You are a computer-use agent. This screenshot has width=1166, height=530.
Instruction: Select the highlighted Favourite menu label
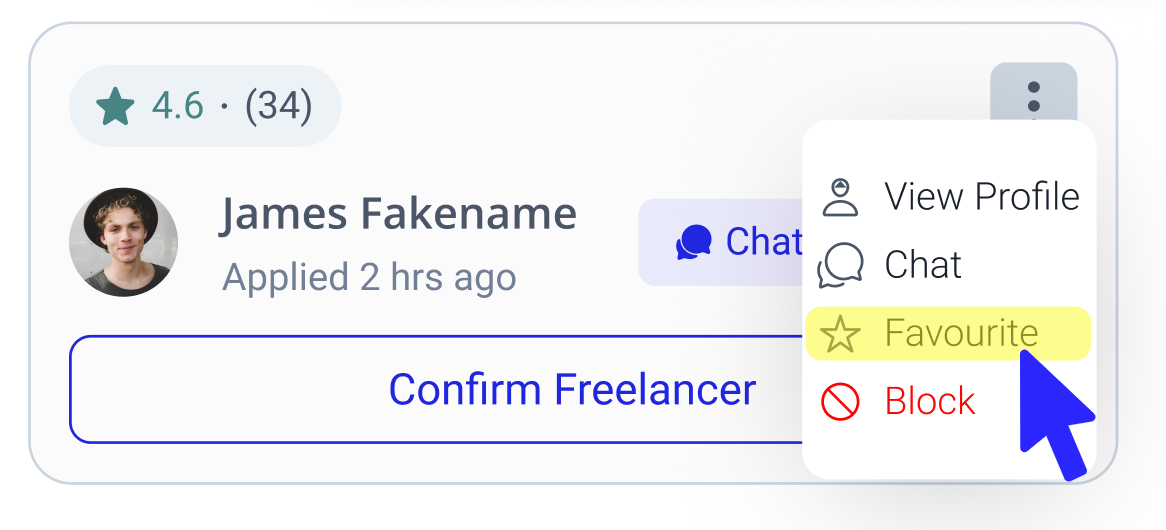pos(961,333)
